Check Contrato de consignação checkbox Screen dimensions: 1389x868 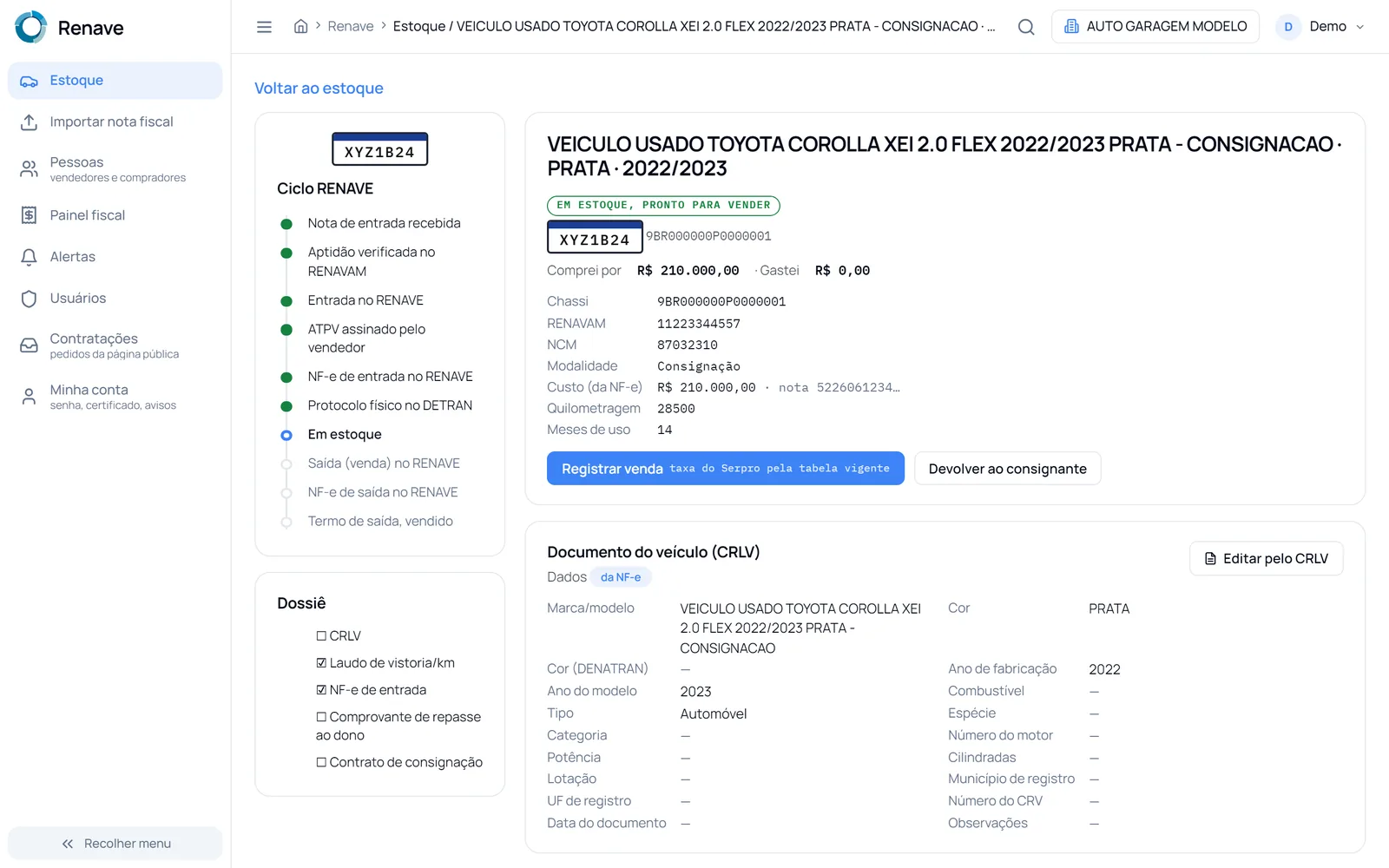point(321,762)
